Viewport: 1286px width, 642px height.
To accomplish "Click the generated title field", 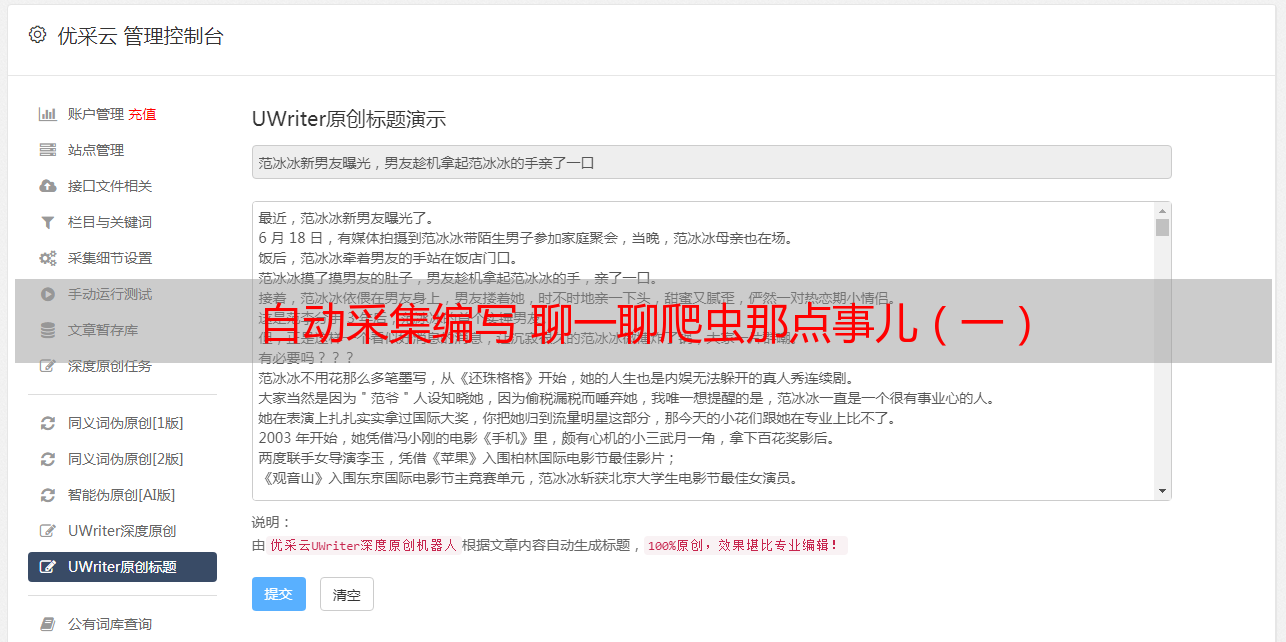I will tap(711, 162).
